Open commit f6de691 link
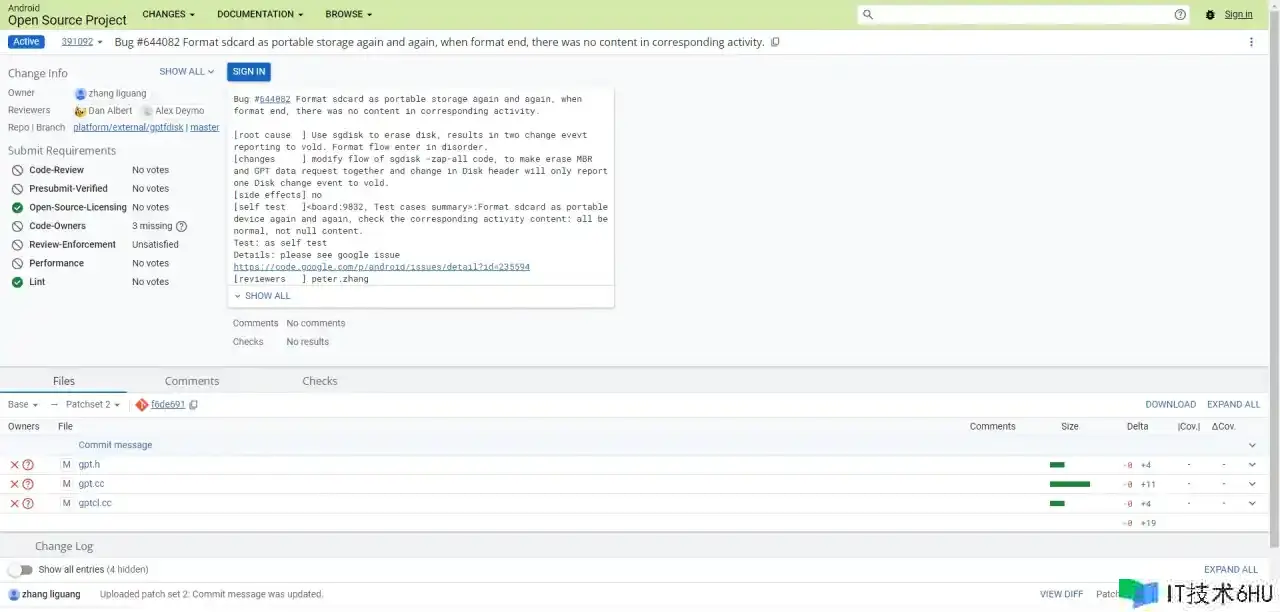 [168, 405]
